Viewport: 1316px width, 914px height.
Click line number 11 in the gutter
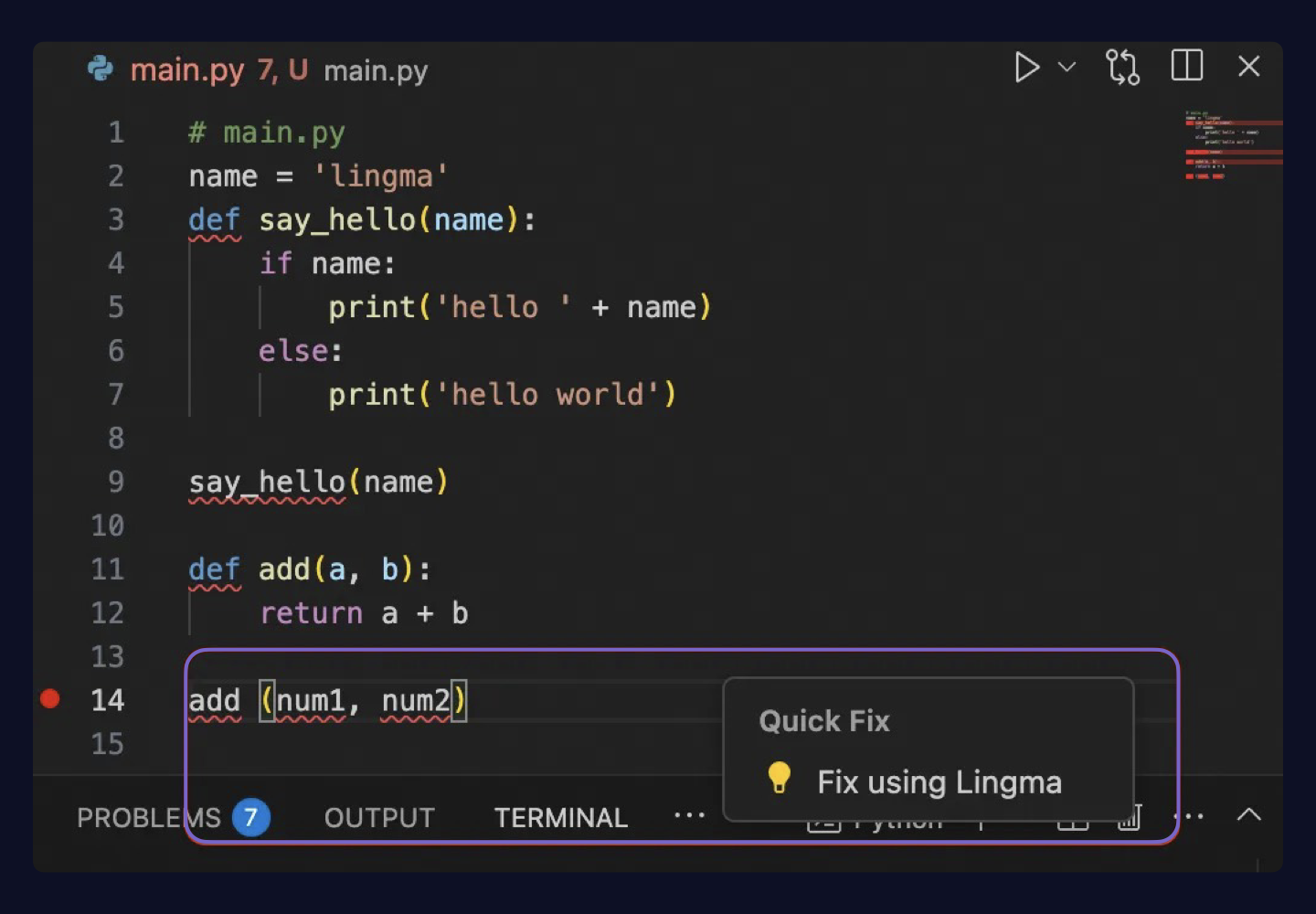(x=108, y=569)
